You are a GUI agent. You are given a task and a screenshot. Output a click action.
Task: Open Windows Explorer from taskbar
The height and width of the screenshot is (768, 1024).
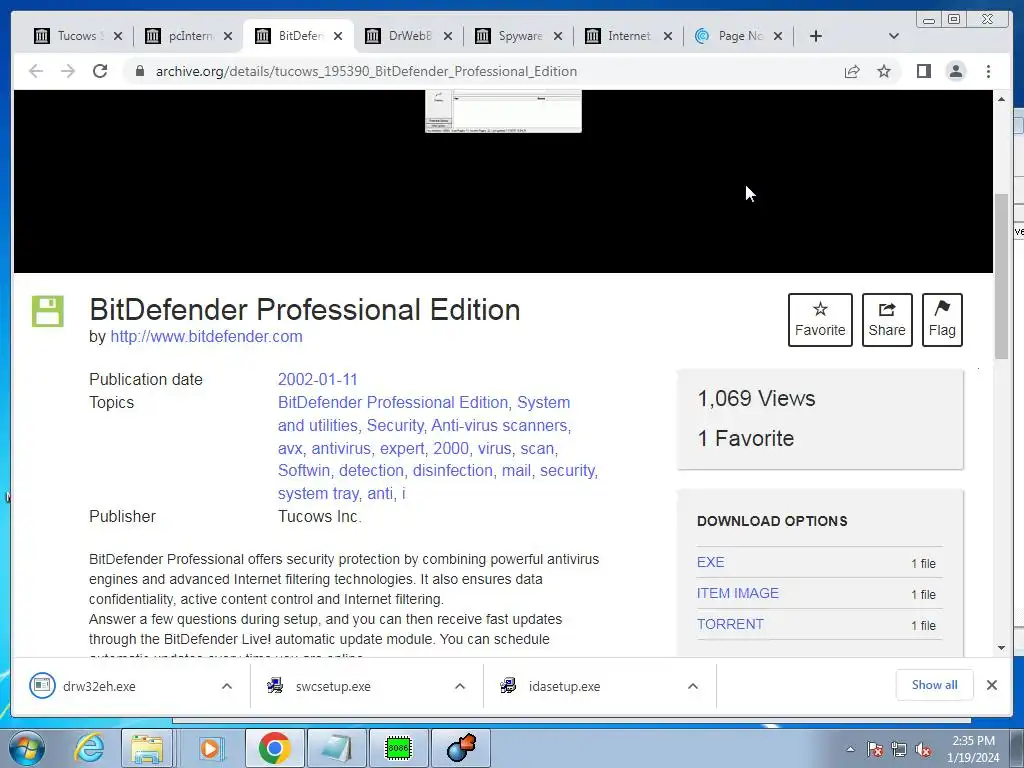147,748
